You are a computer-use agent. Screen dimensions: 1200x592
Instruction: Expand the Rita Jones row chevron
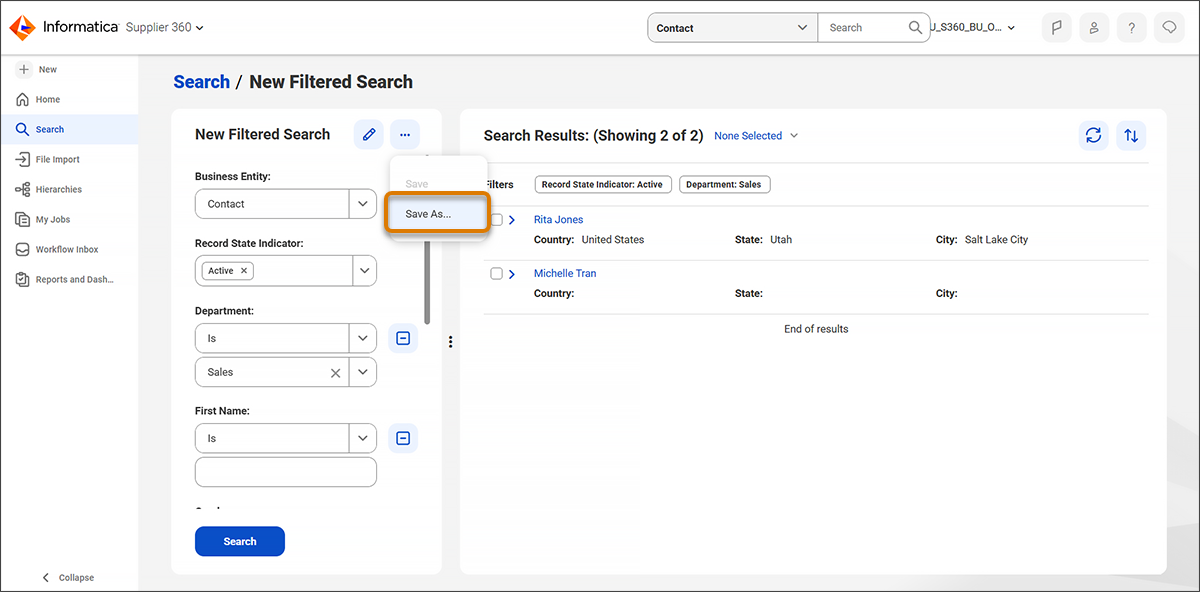(x=512, y=220)
